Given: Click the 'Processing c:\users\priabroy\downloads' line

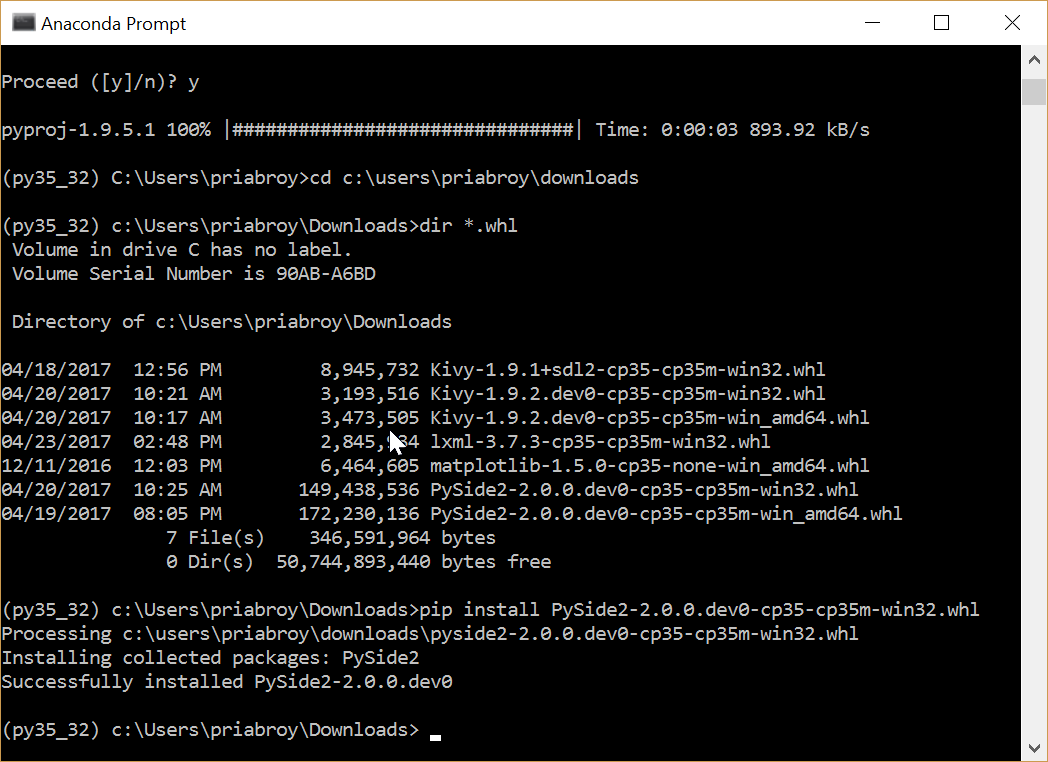Looking at the screenshot, I should pyautogui.click(x=430, y=634).
